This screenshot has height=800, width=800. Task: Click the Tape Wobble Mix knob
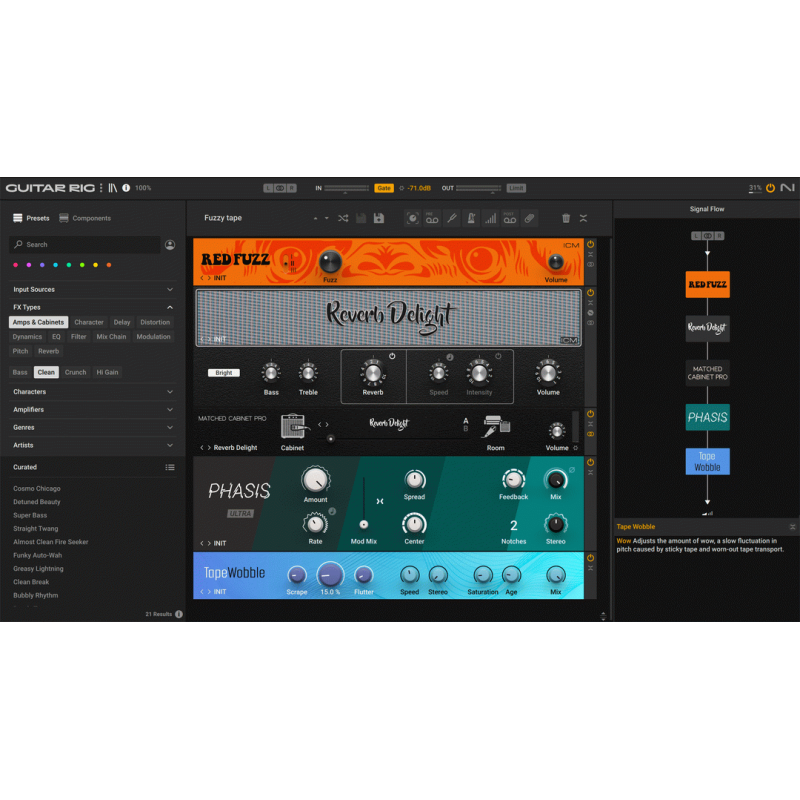click(556, 576)
